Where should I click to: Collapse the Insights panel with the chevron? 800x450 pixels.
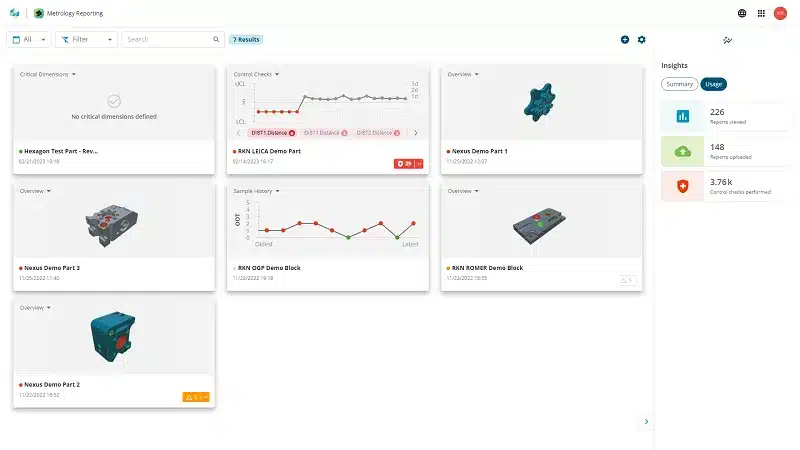646,421
